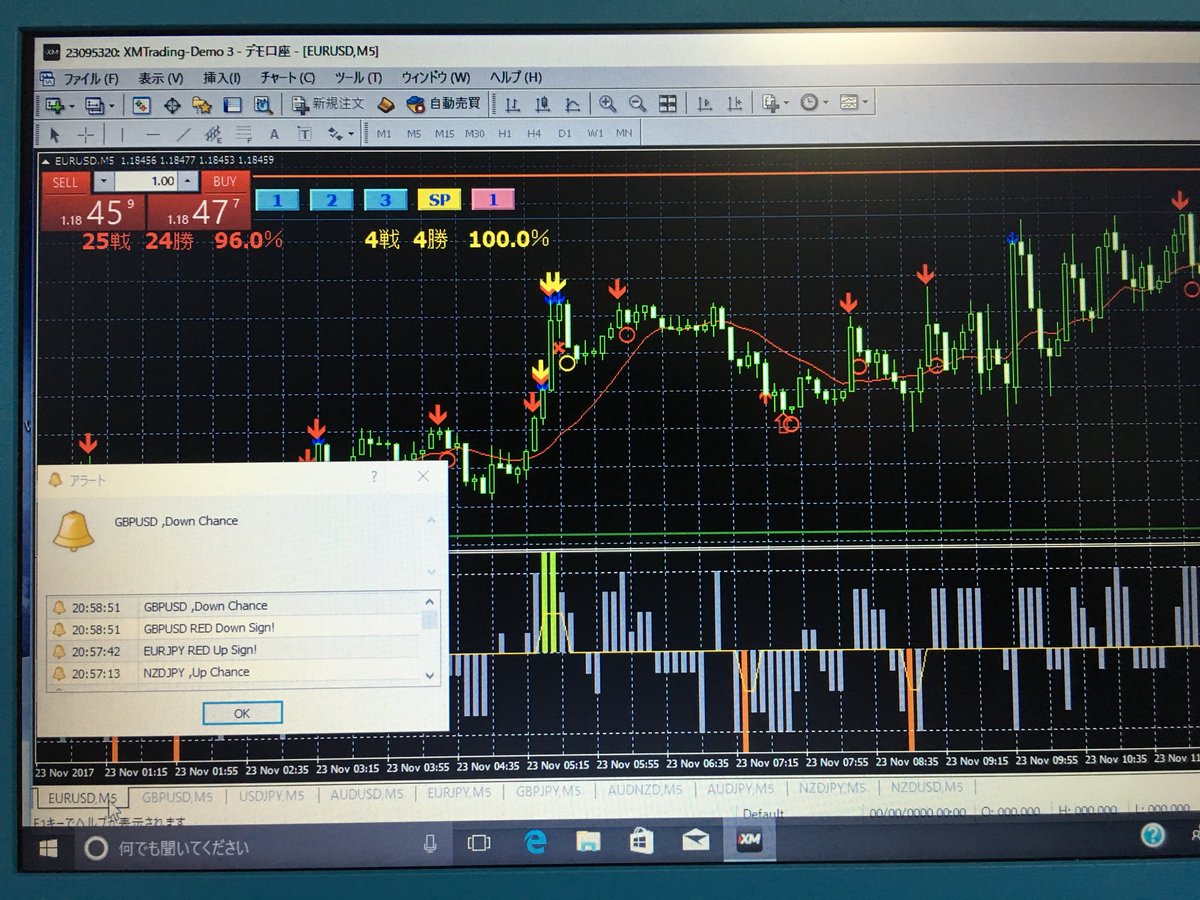Select the text label T tool
Screen dimensions: 1200x900
point(304,134)
